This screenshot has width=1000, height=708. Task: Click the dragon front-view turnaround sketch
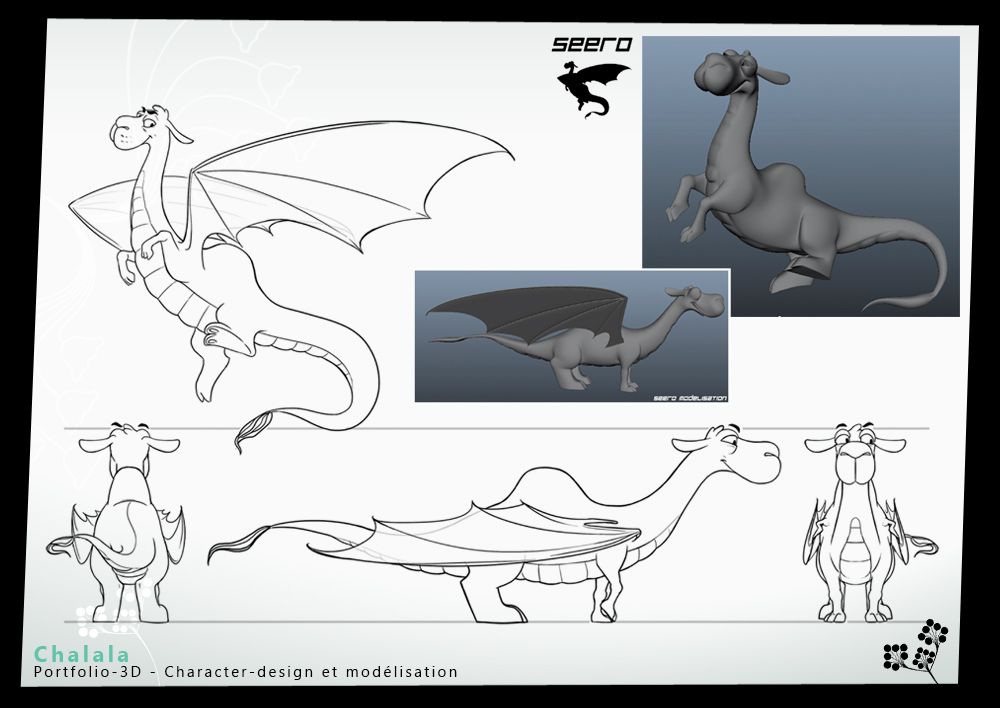coord(862,525)
